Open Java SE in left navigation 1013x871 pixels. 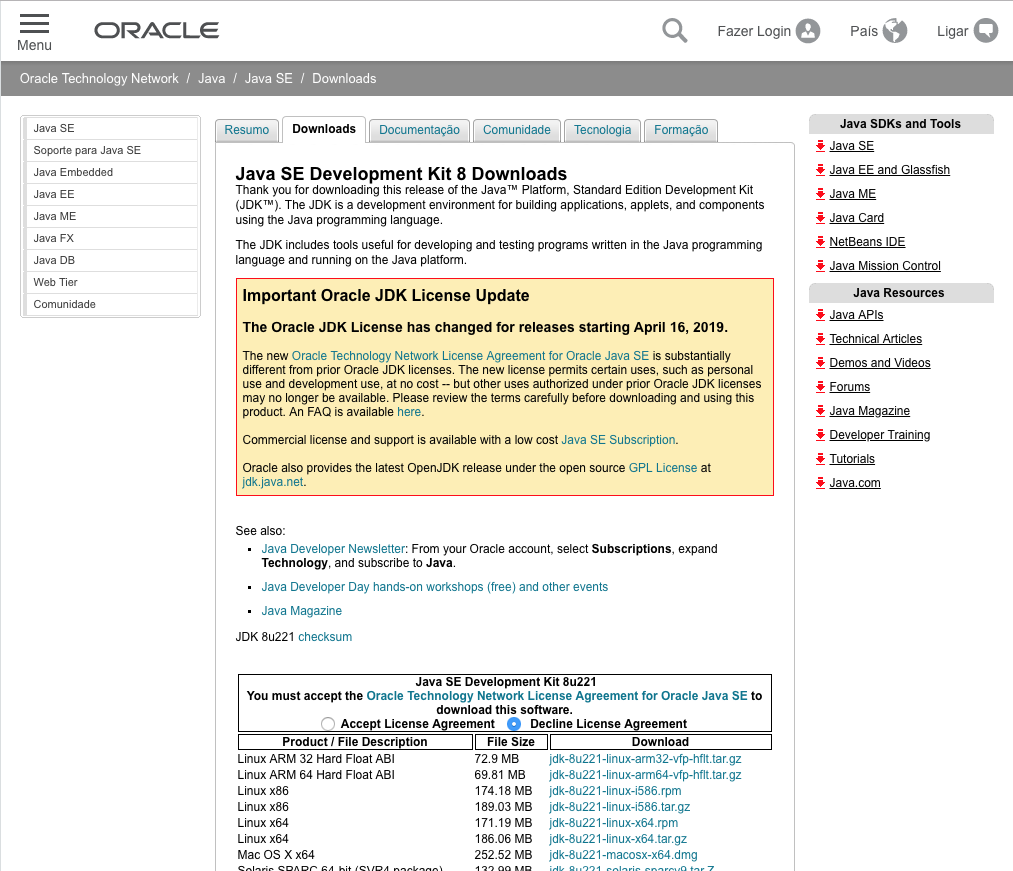[111, 128]
